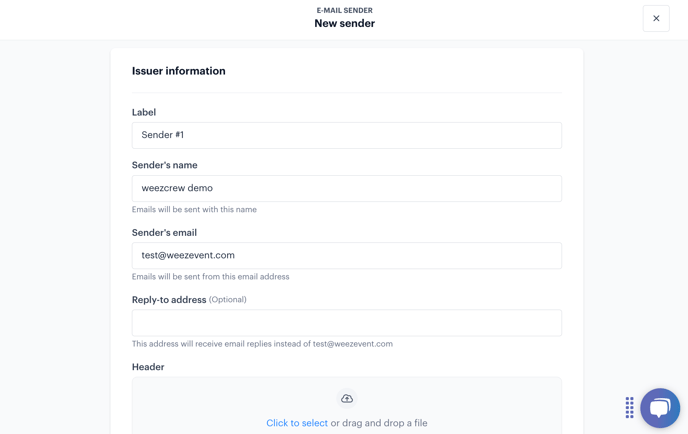The height and width of the screenshot is (434, 688).
Task: Open file picker via Click to select
Action: pos(297,423)
